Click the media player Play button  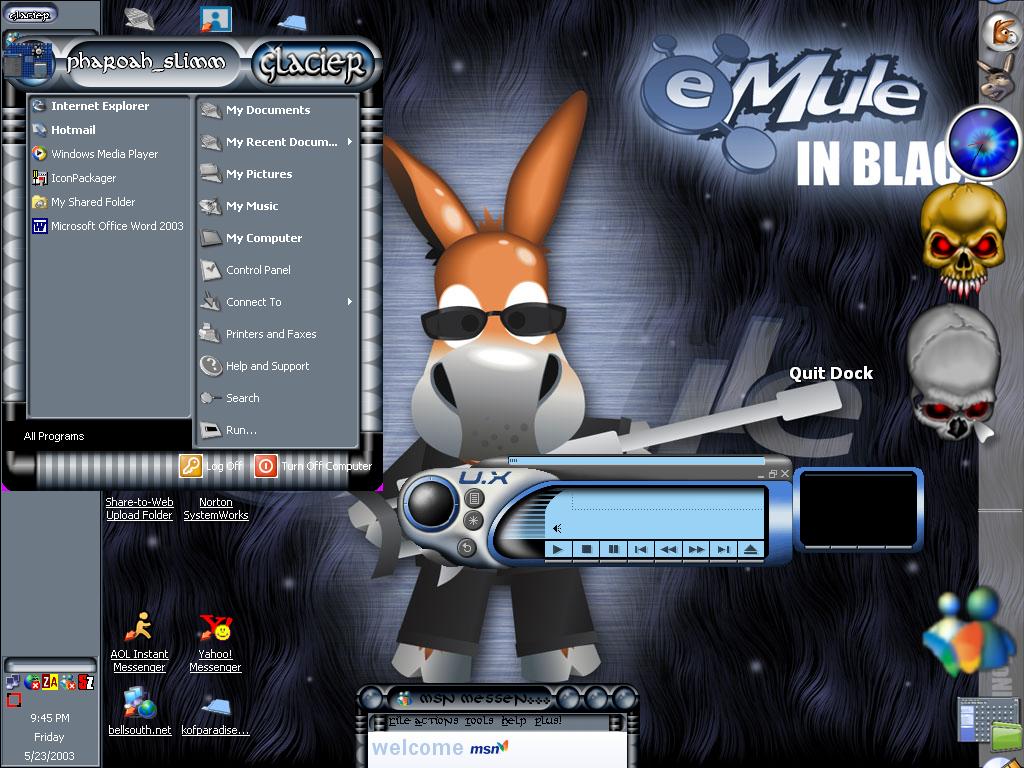pos(558,549)
